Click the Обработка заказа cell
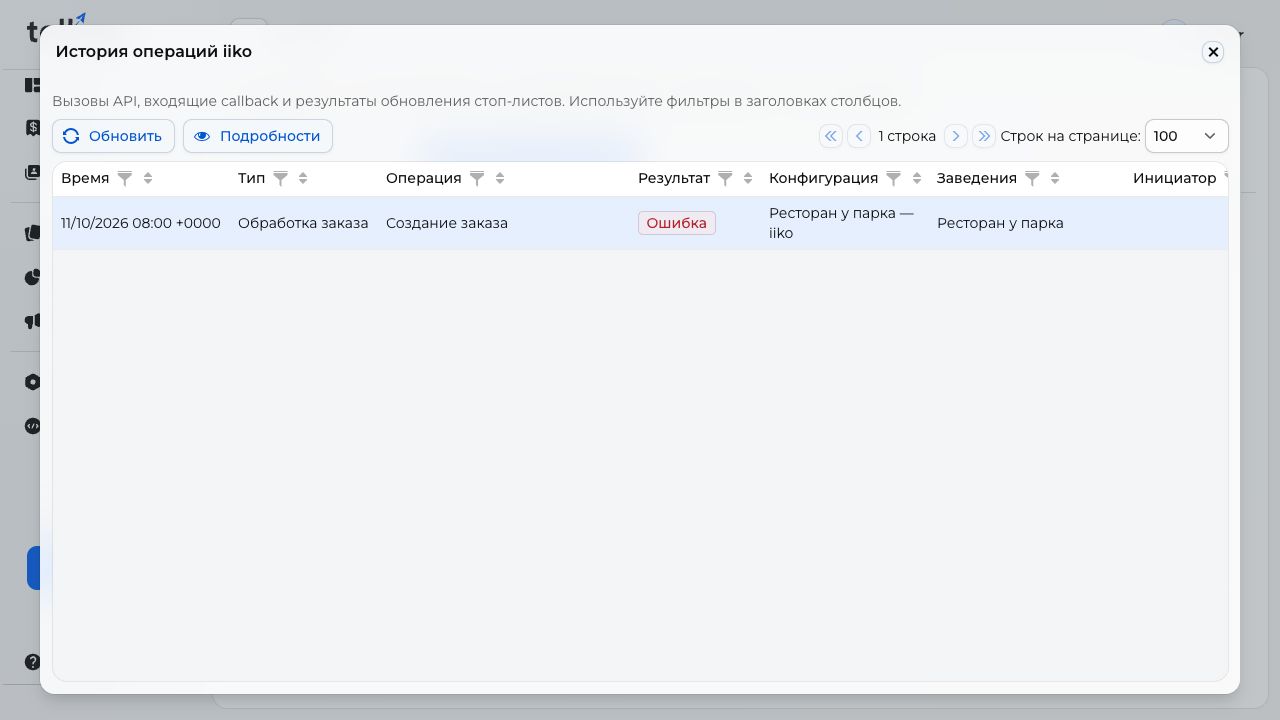The height and width of the screenshot is (720, 1280). [x=303, y=223]
